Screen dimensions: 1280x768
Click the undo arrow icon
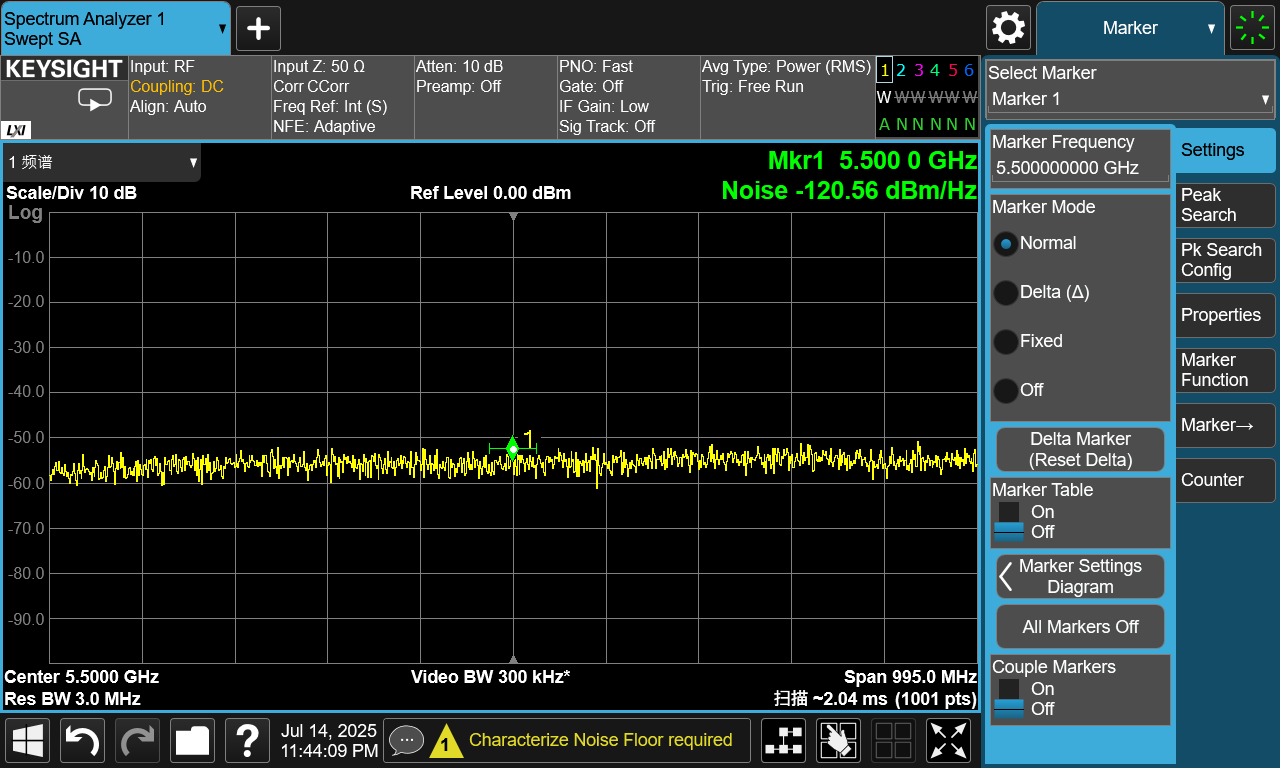[83, 741]
